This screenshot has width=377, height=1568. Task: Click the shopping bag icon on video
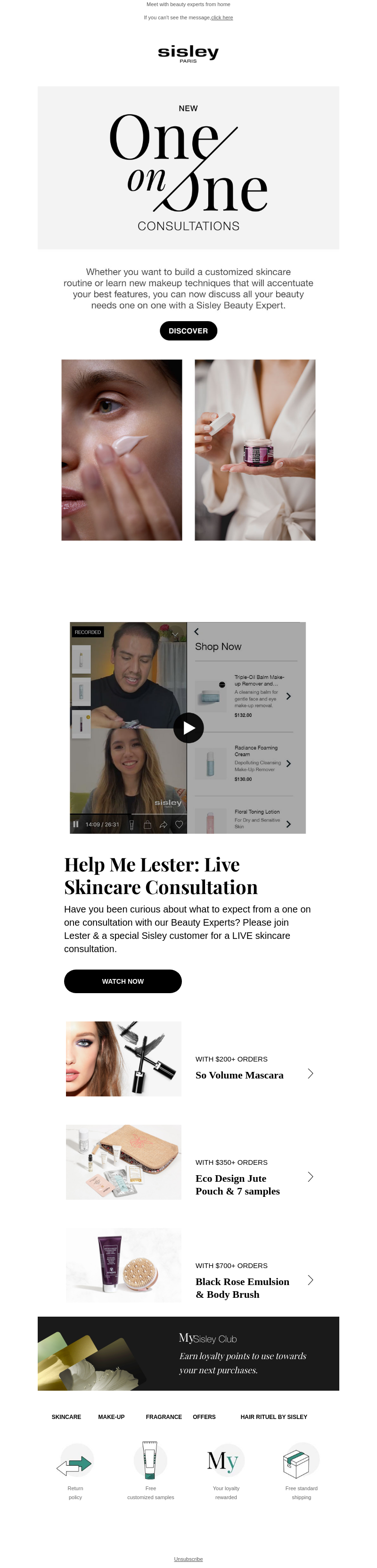(147, 824)
